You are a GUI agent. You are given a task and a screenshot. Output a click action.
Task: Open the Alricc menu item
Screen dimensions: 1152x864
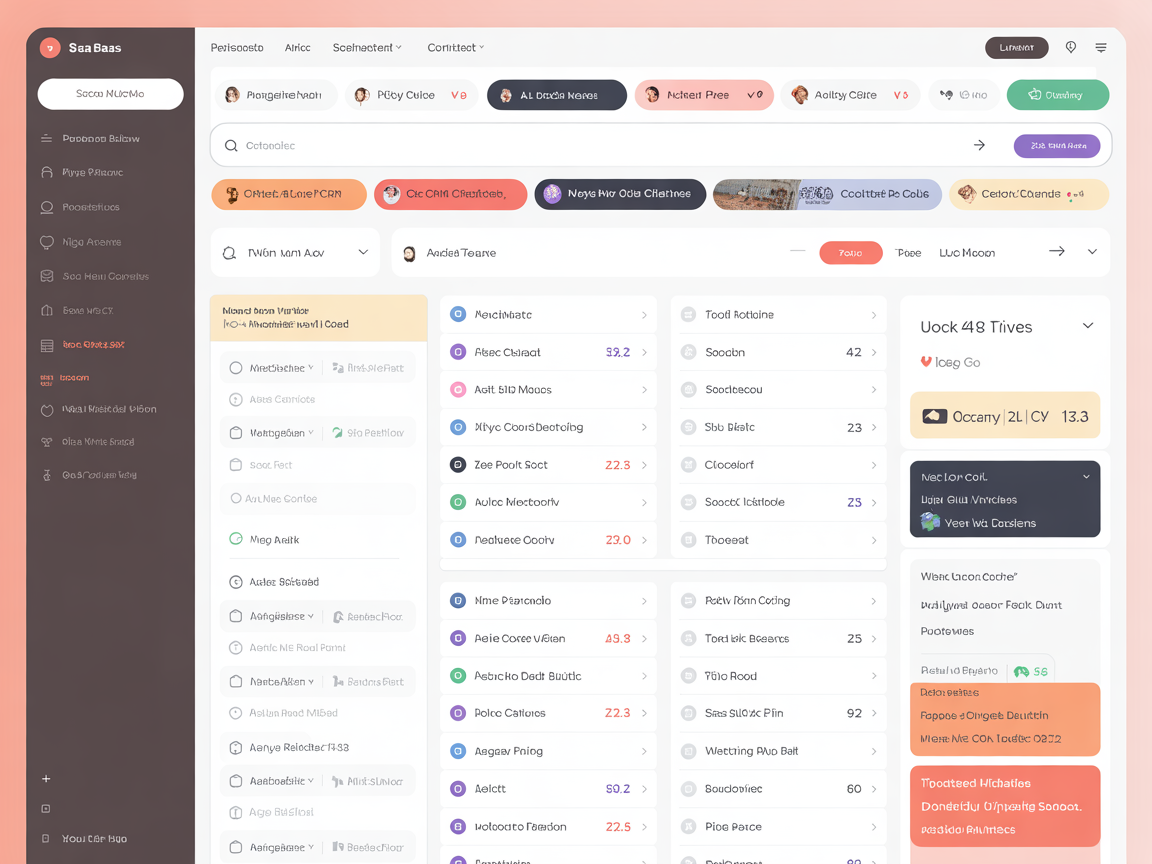(x=298, y=48)
